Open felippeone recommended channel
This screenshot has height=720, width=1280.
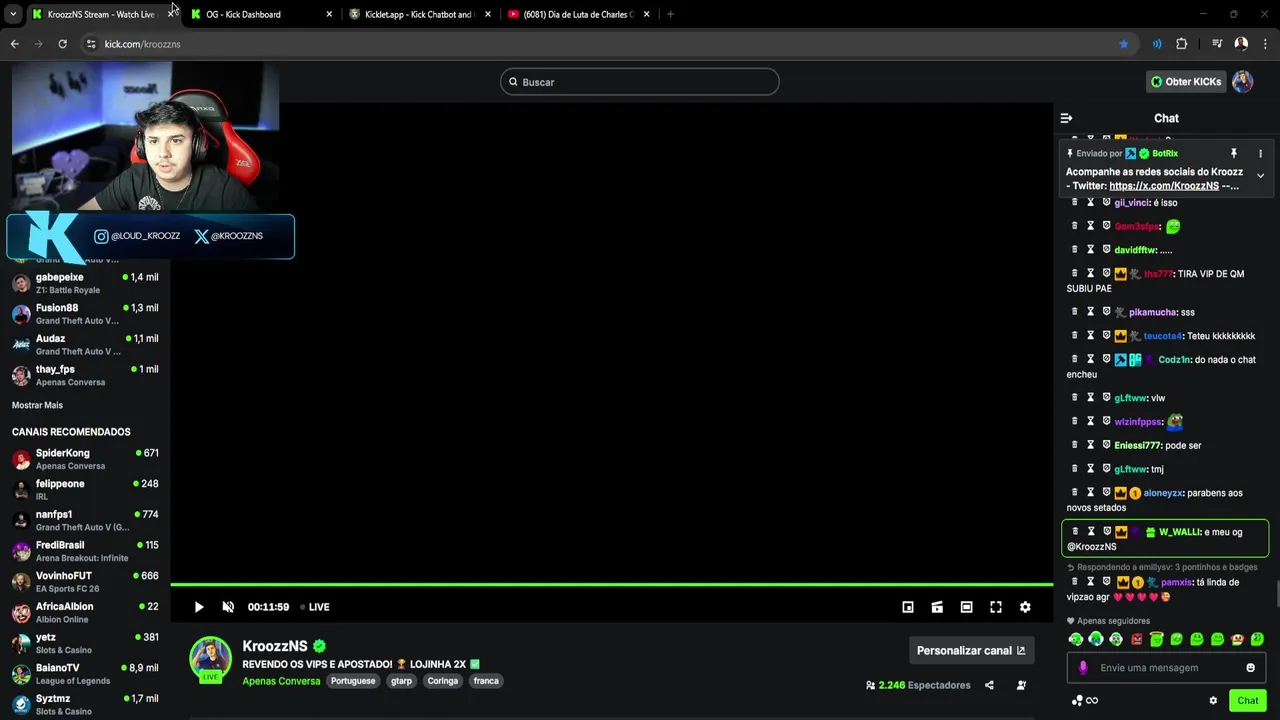coord(86,490)
